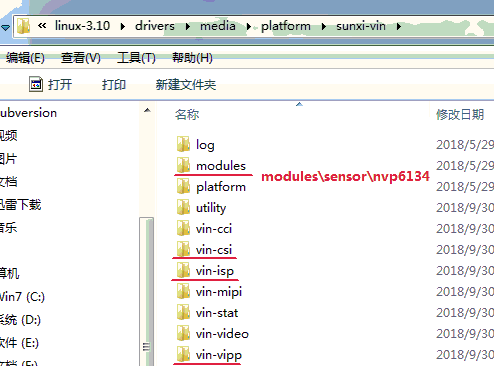Click navigation pane scroll up arrow
This screenshot has height=366, width=496.
(147, 110)
